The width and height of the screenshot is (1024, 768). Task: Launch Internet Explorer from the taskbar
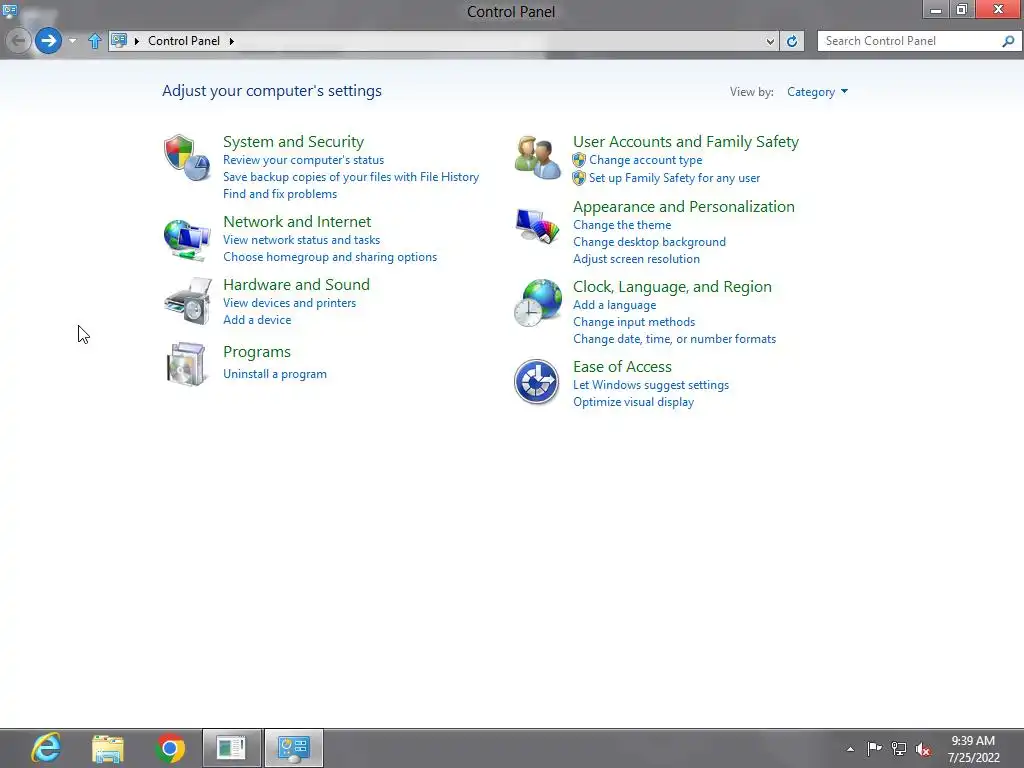pos(46,748)
